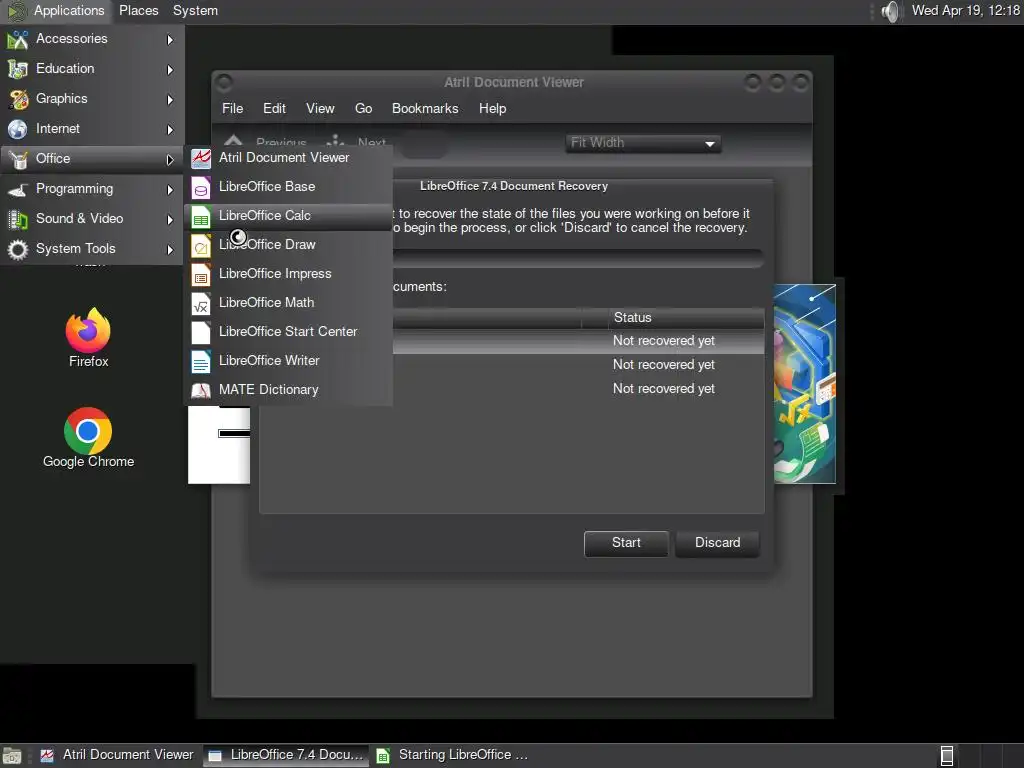Image resolution: width=1024 pixels, height=768 pixels.
Task: Open Atril Edit menu
Action: click(x=274, y=108)
